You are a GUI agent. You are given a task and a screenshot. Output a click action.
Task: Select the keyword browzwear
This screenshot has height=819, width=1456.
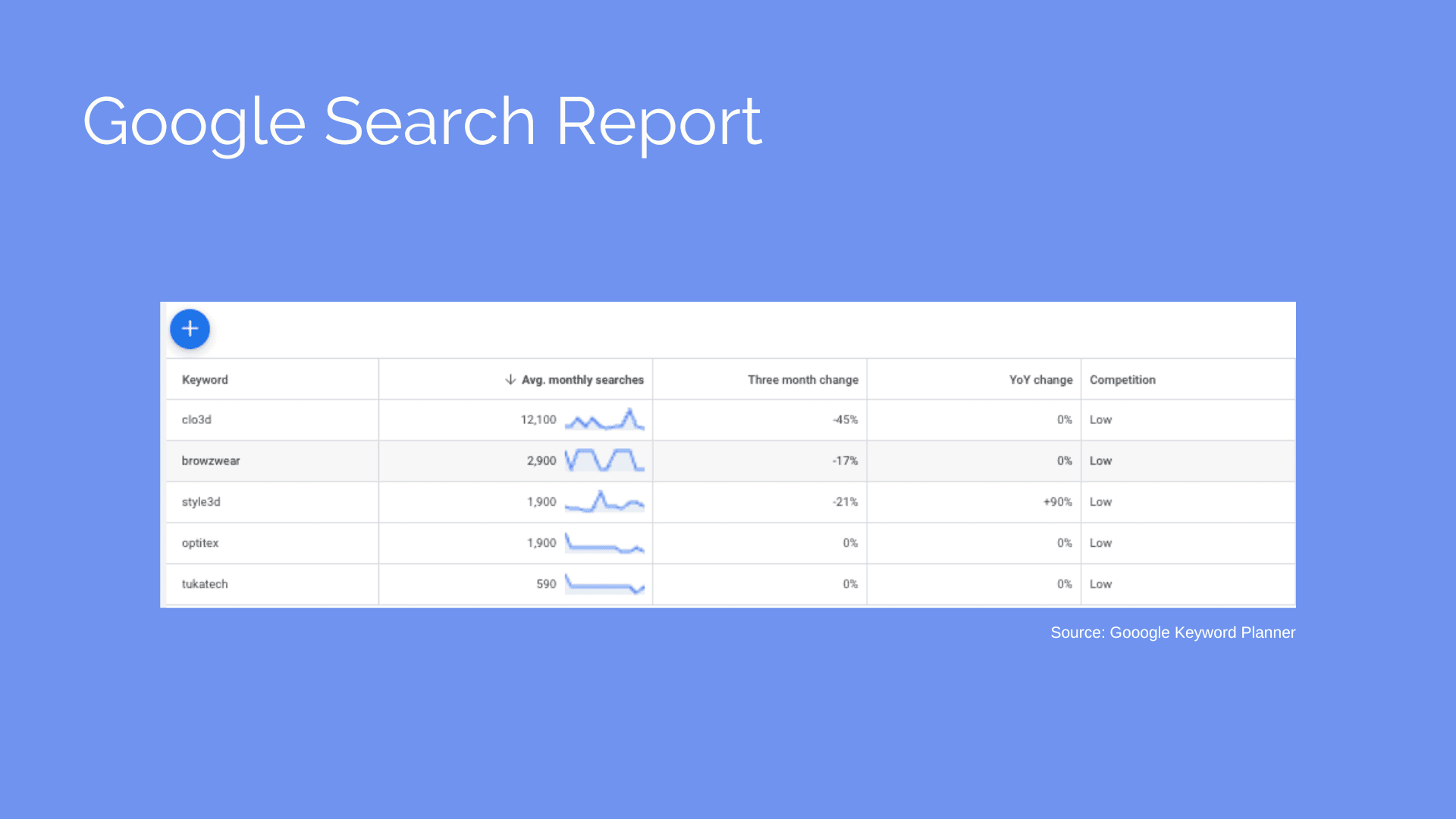tap(210, 460)
